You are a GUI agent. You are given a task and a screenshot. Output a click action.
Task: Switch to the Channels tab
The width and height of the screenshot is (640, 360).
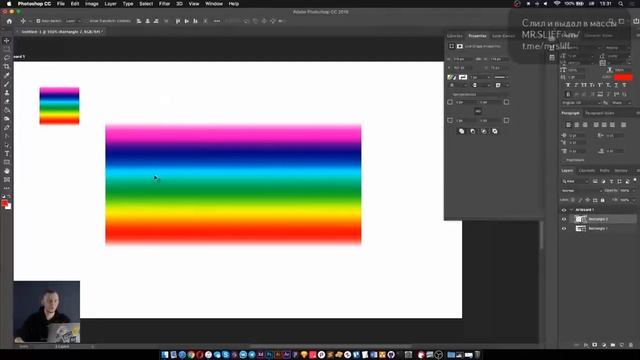[x=587, y=171]
